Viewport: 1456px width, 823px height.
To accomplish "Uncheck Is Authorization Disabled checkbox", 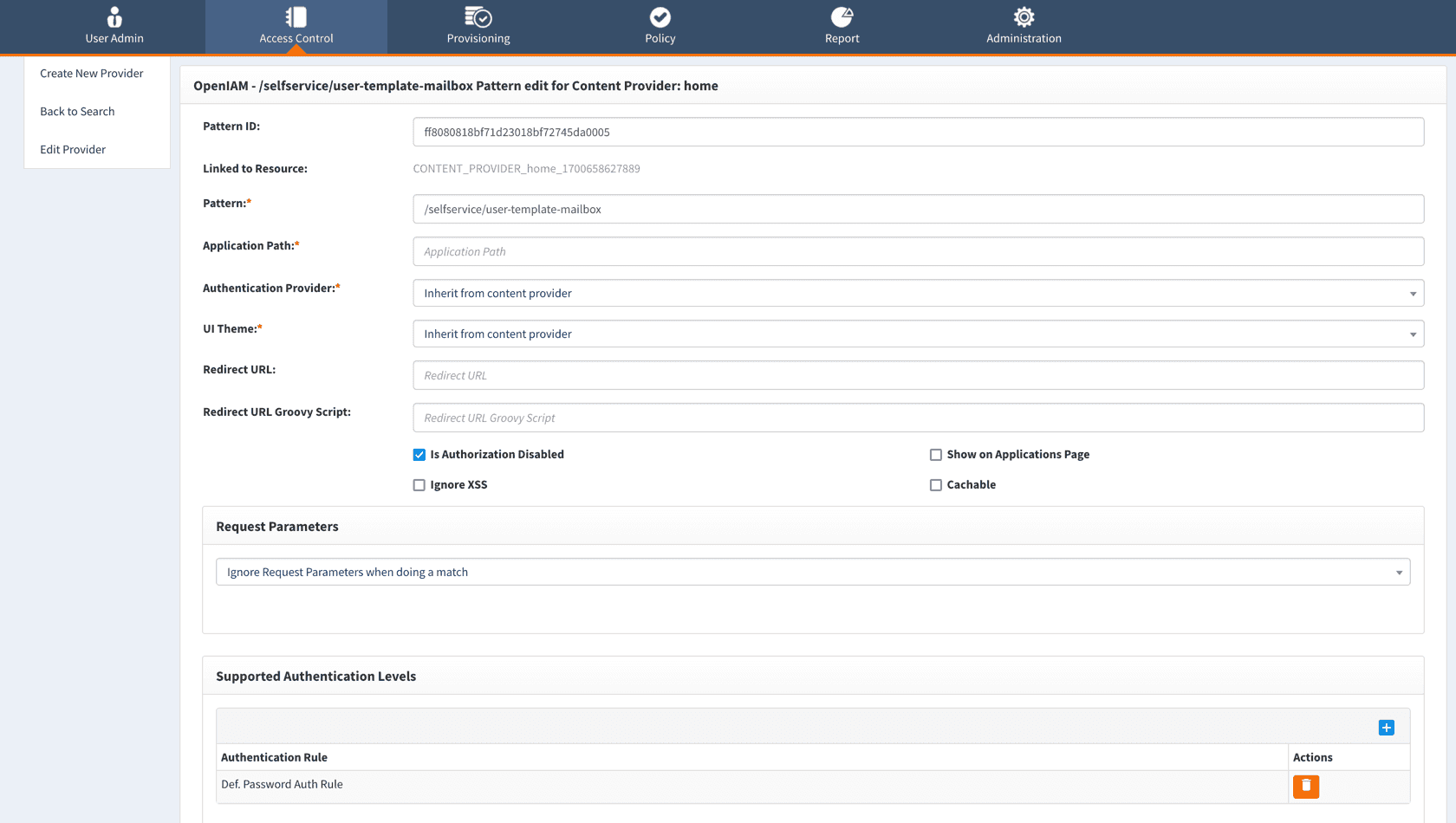I will pyautogui.click(x=419, y=455).
